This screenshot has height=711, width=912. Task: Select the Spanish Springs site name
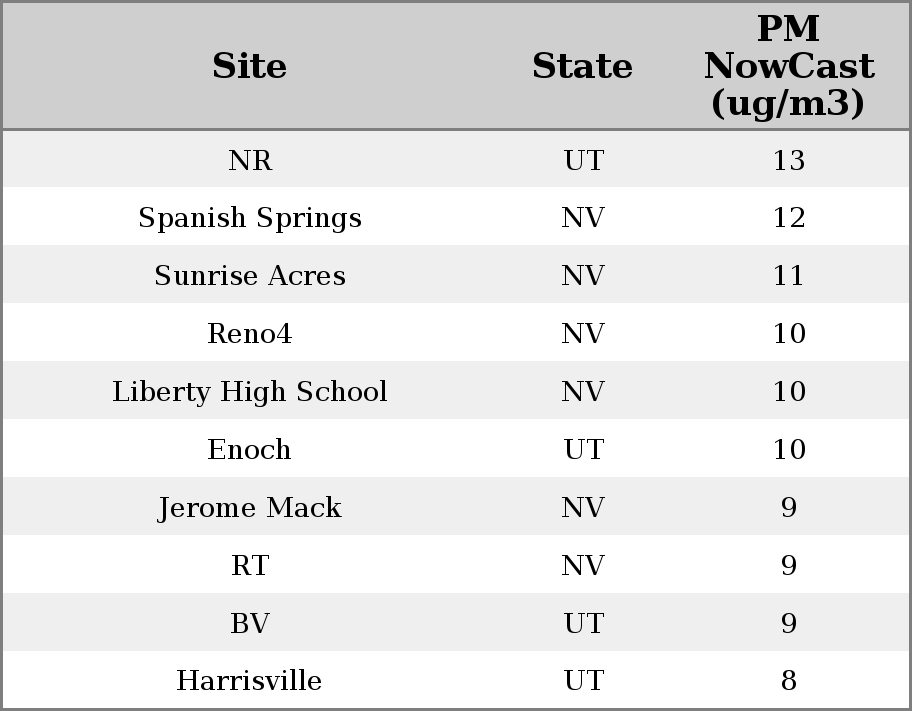pyautogui.click(x=249, y=218)
